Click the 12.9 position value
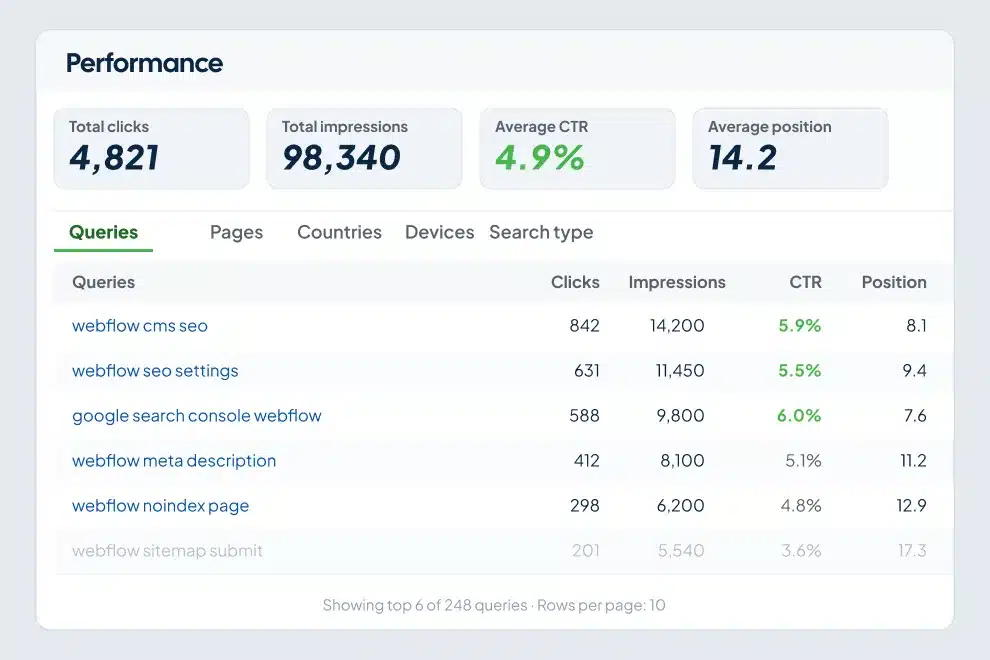990x660 pixels. click(911, 505)
